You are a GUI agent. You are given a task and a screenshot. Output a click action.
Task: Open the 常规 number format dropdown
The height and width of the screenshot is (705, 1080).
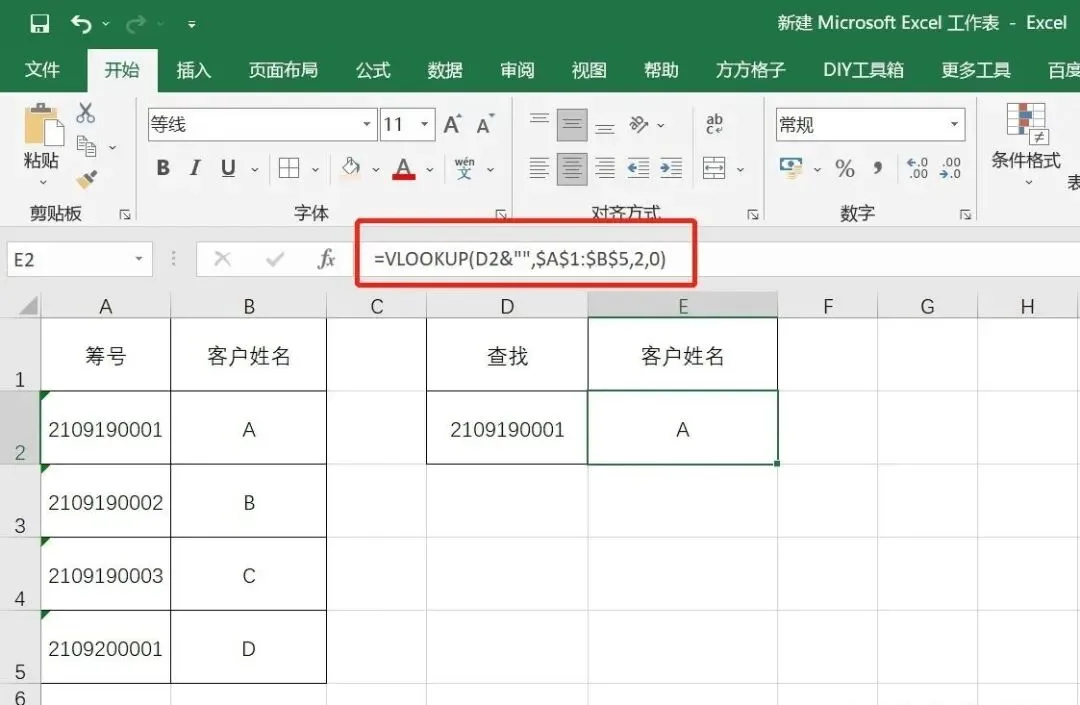[x=955, y=125]
